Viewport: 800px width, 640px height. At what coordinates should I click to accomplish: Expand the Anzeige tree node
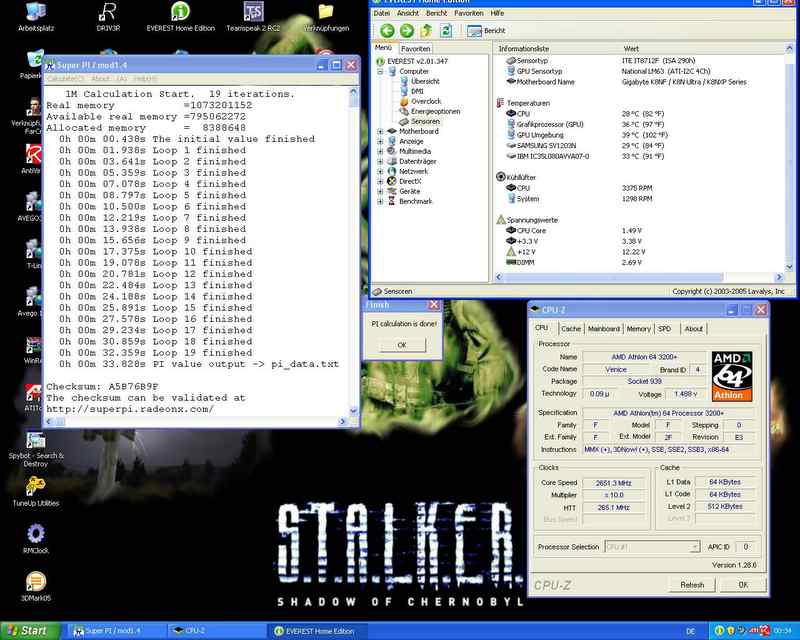pos(380,141)
